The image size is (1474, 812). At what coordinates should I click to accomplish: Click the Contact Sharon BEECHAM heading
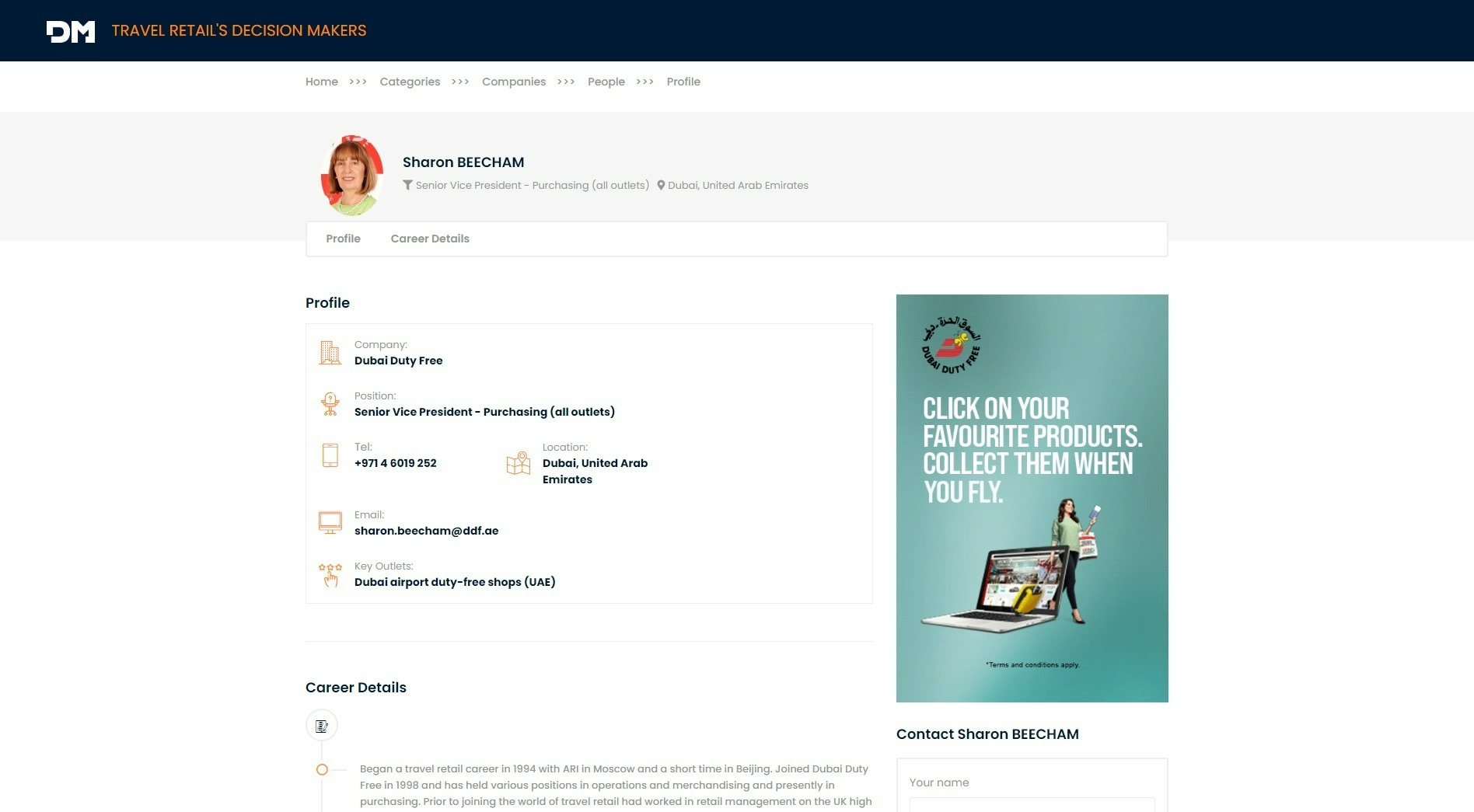(987, 734)
